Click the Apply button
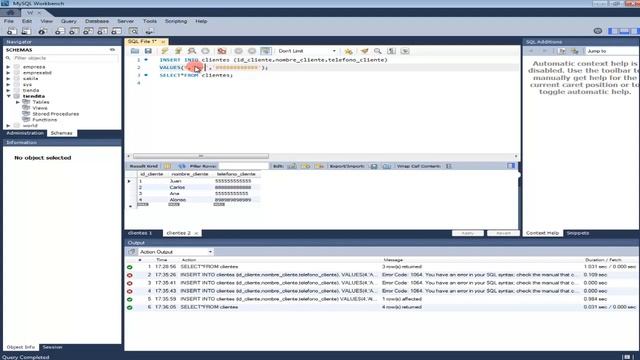Viewport: 640px width, 360px height. coord(468,233)
